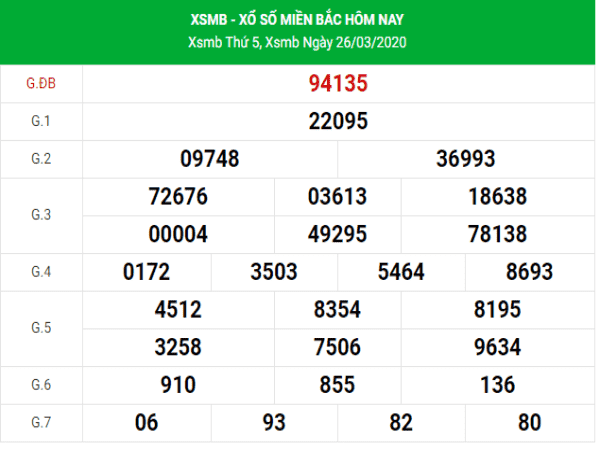The height and width of the screenshot is (450, 600).
Task: Click the G.7 number 06
Action: pos(147,422)
